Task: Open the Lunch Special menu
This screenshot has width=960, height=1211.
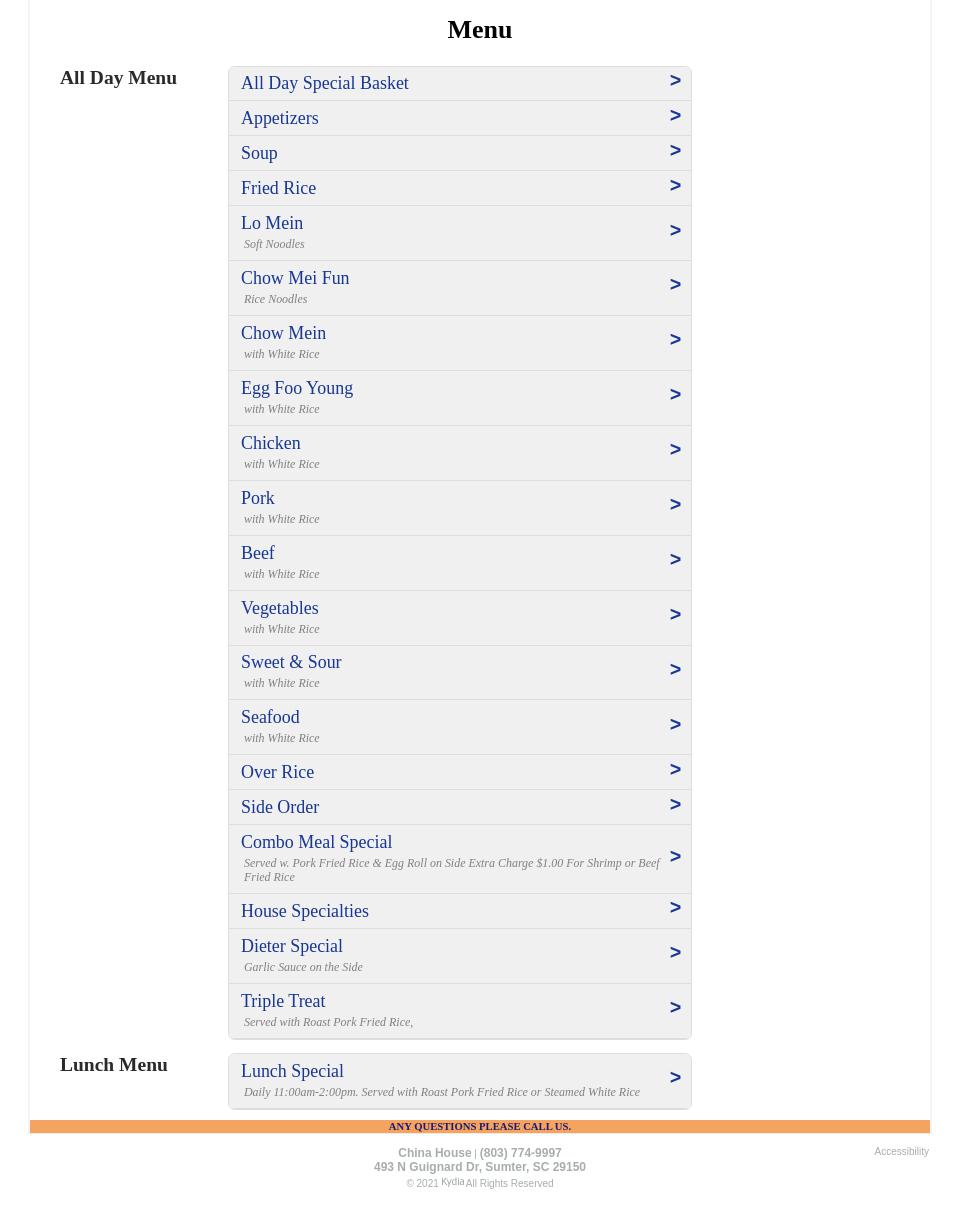Action: (x=292, y=1071)
